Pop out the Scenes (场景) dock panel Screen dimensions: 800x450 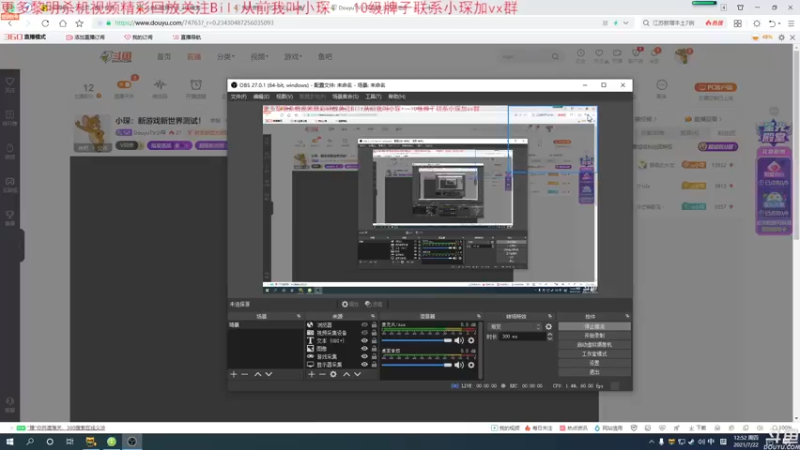coord(298,316)
